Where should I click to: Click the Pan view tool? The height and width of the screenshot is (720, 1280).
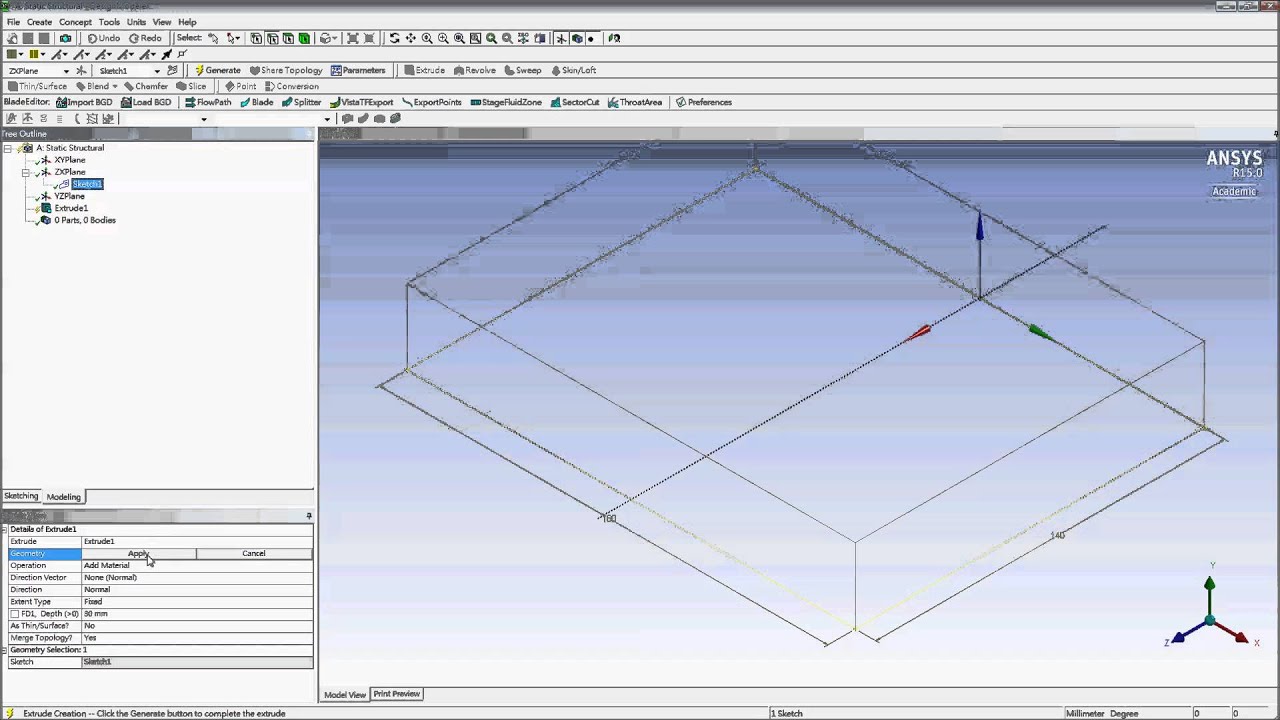pos(410,38)
